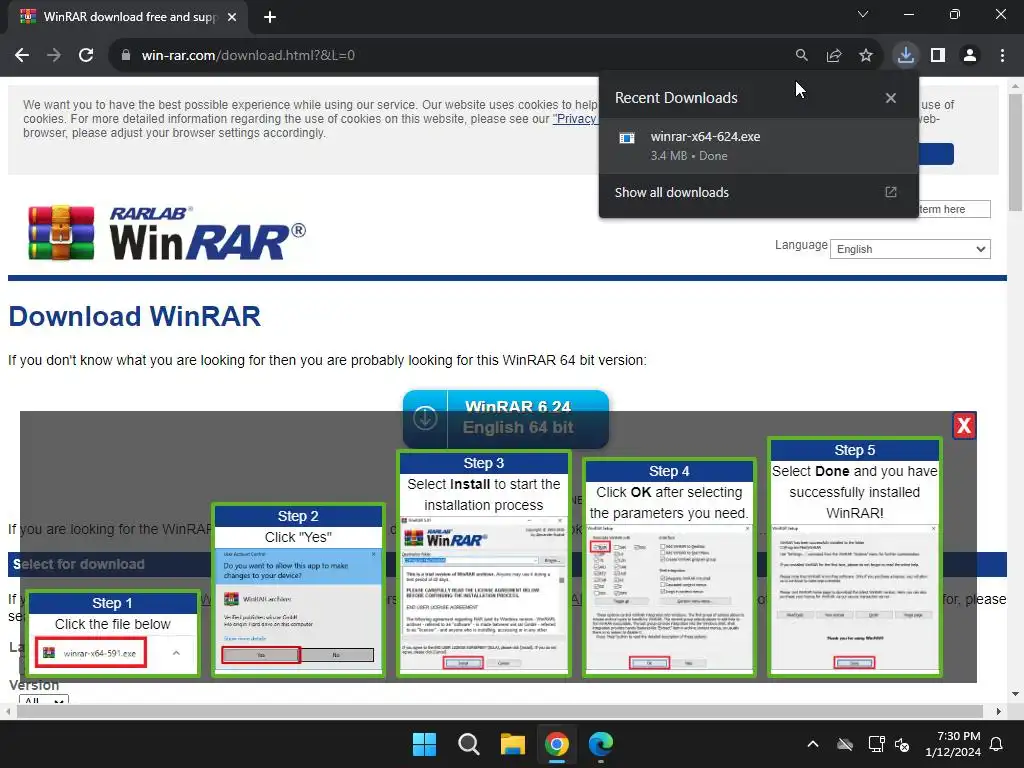Image resolution: width=1024 pixels, height=768 pixels.
Task: Open Chrome's three-dot menu
Action: [1002, 56]
